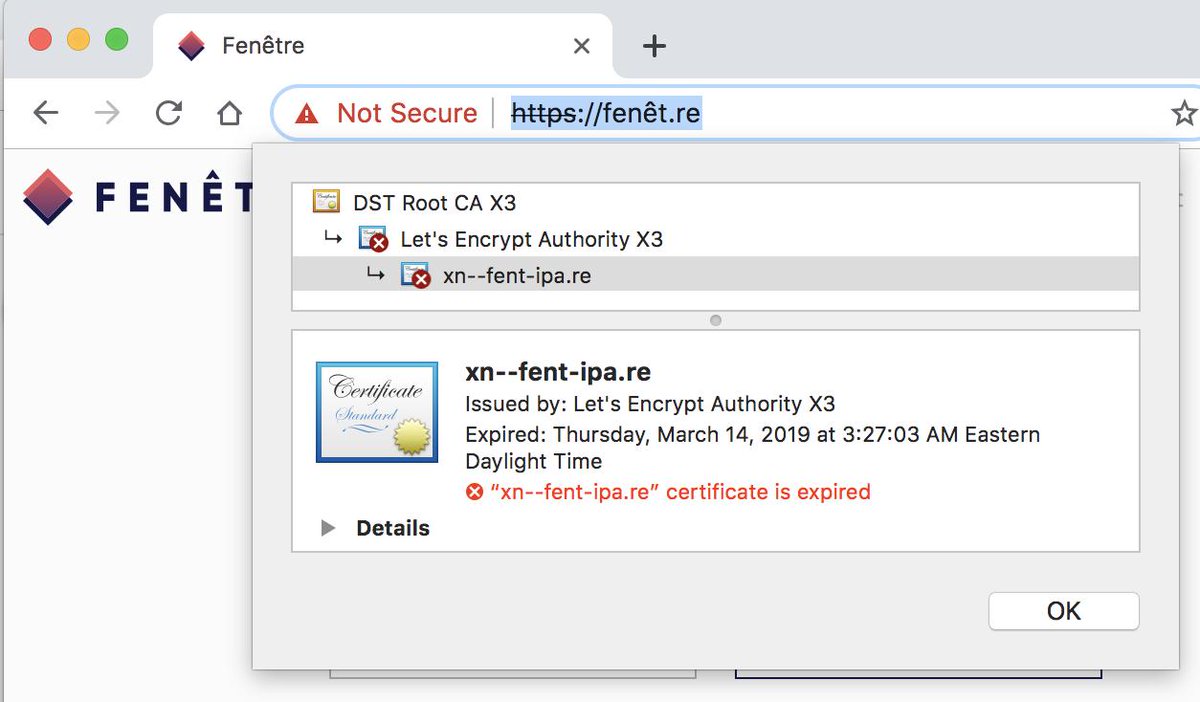Click the large Certificate Standard image

(377, 412)
